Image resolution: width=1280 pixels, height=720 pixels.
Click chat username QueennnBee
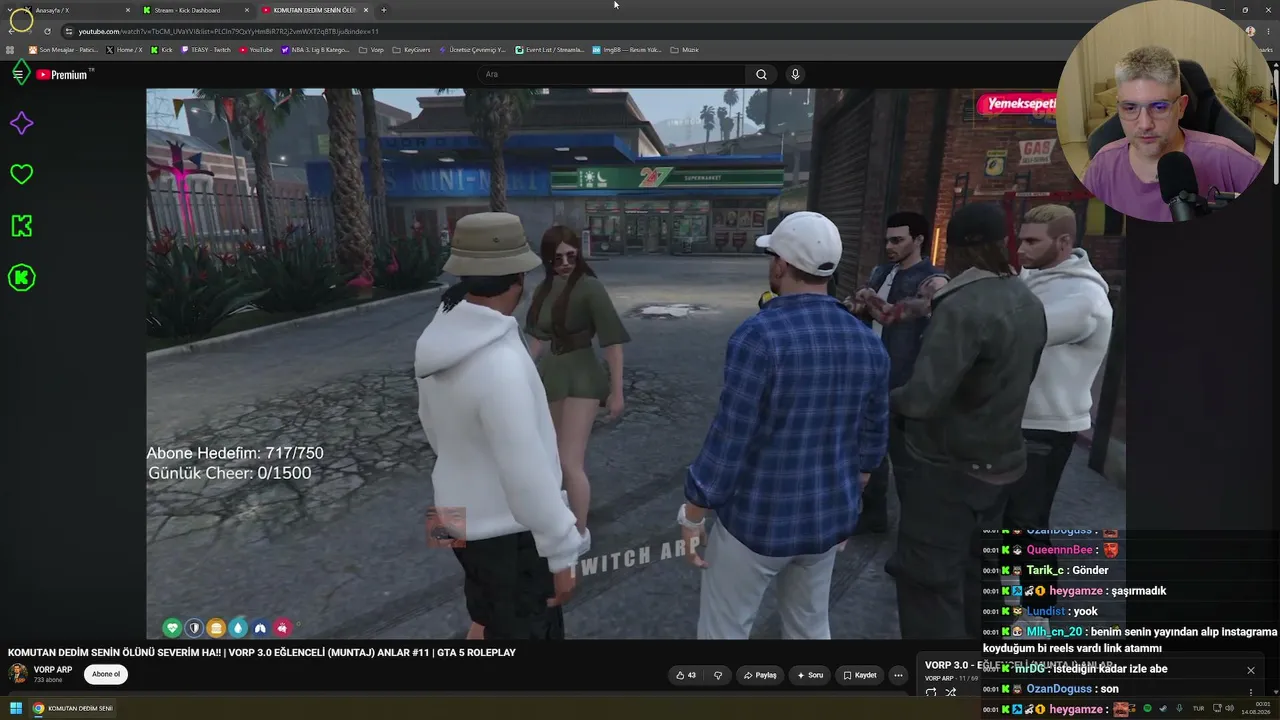tap(1059, 550)
